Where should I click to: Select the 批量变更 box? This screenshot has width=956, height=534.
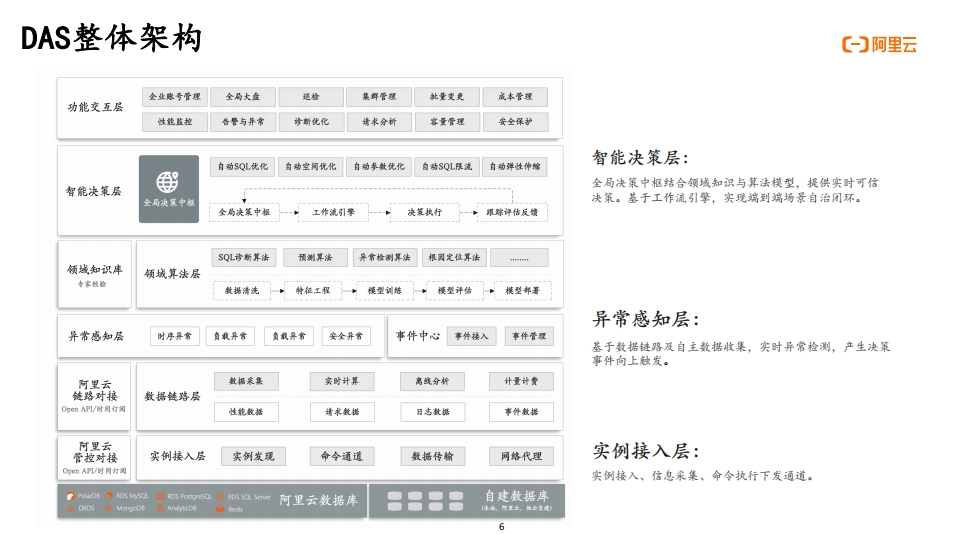(x=447, y=97)
